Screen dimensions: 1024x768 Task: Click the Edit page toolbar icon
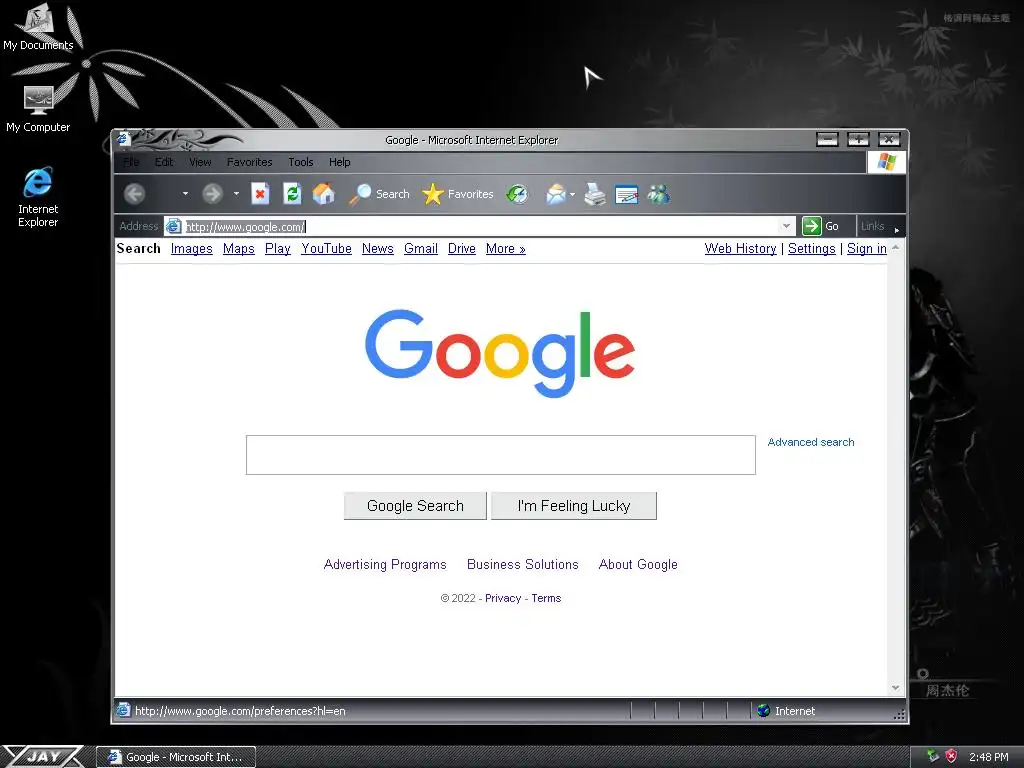tap(626, 195)
